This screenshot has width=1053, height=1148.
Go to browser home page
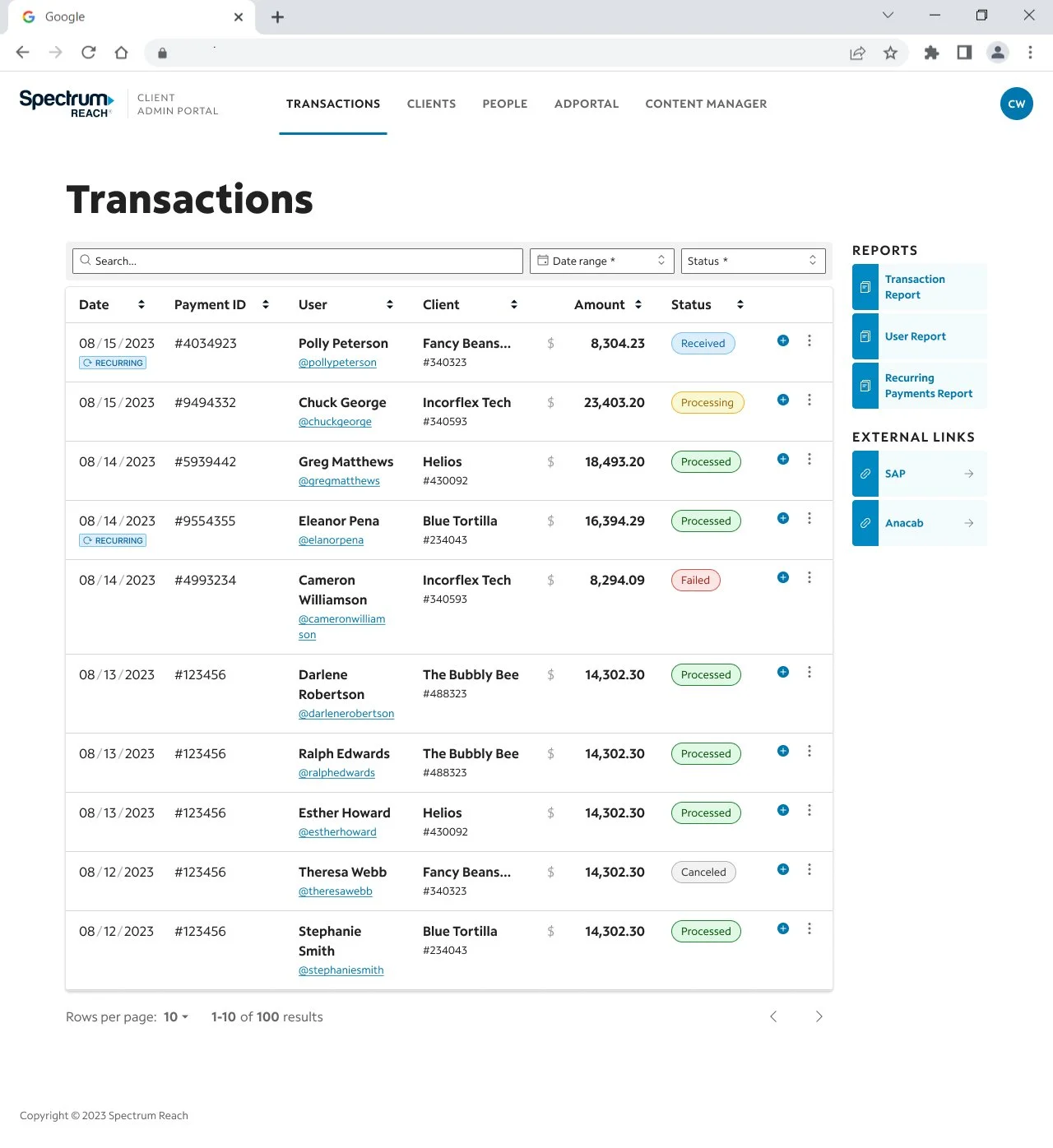tap(122, 53)
